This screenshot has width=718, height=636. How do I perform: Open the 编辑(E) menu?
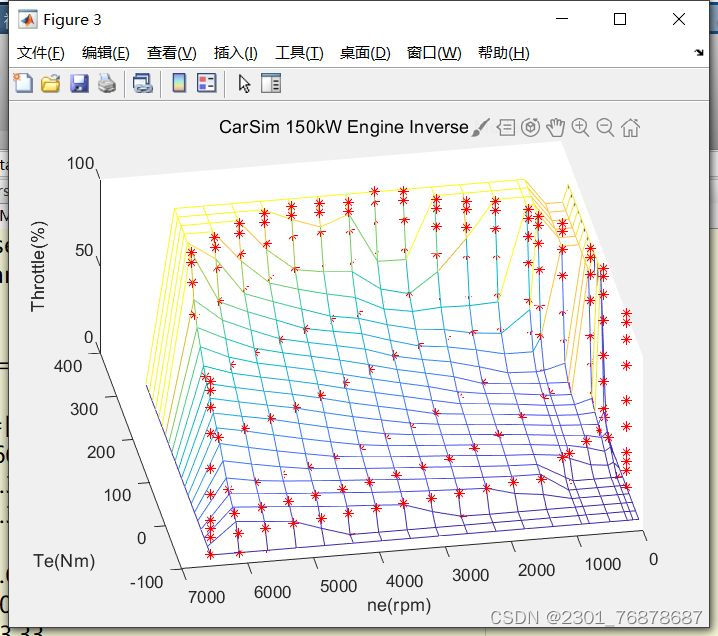(x=106, y=53)
